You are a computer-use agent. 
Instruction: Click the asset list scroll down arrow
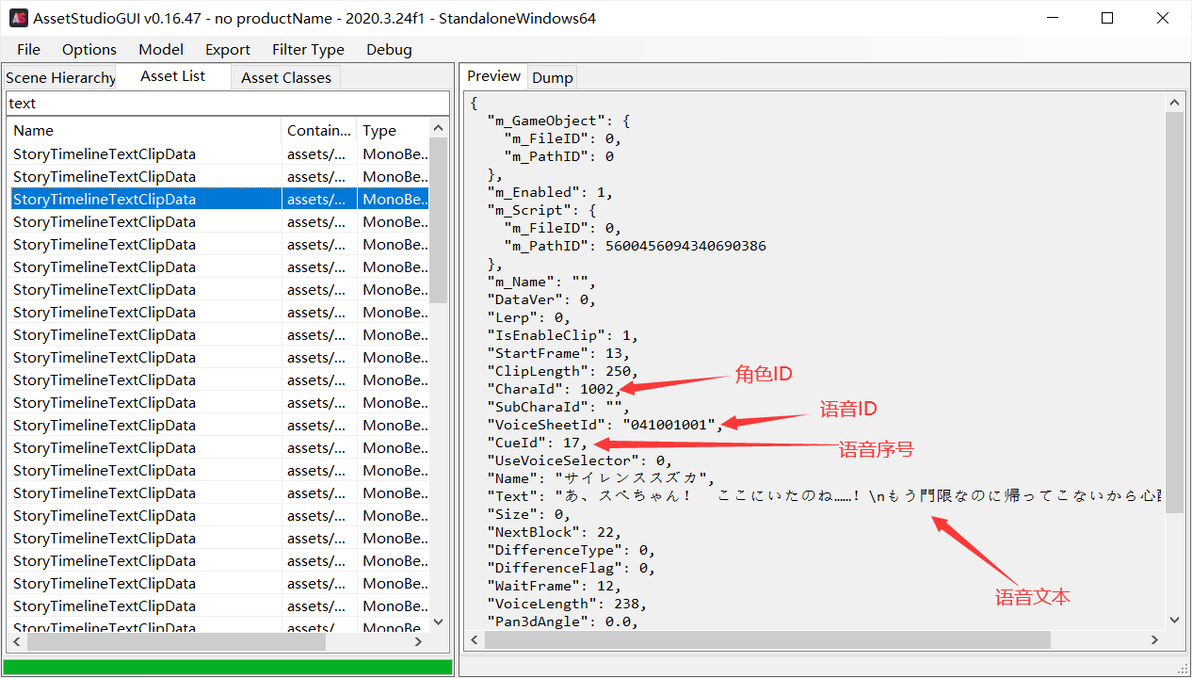tap(439, 622)
